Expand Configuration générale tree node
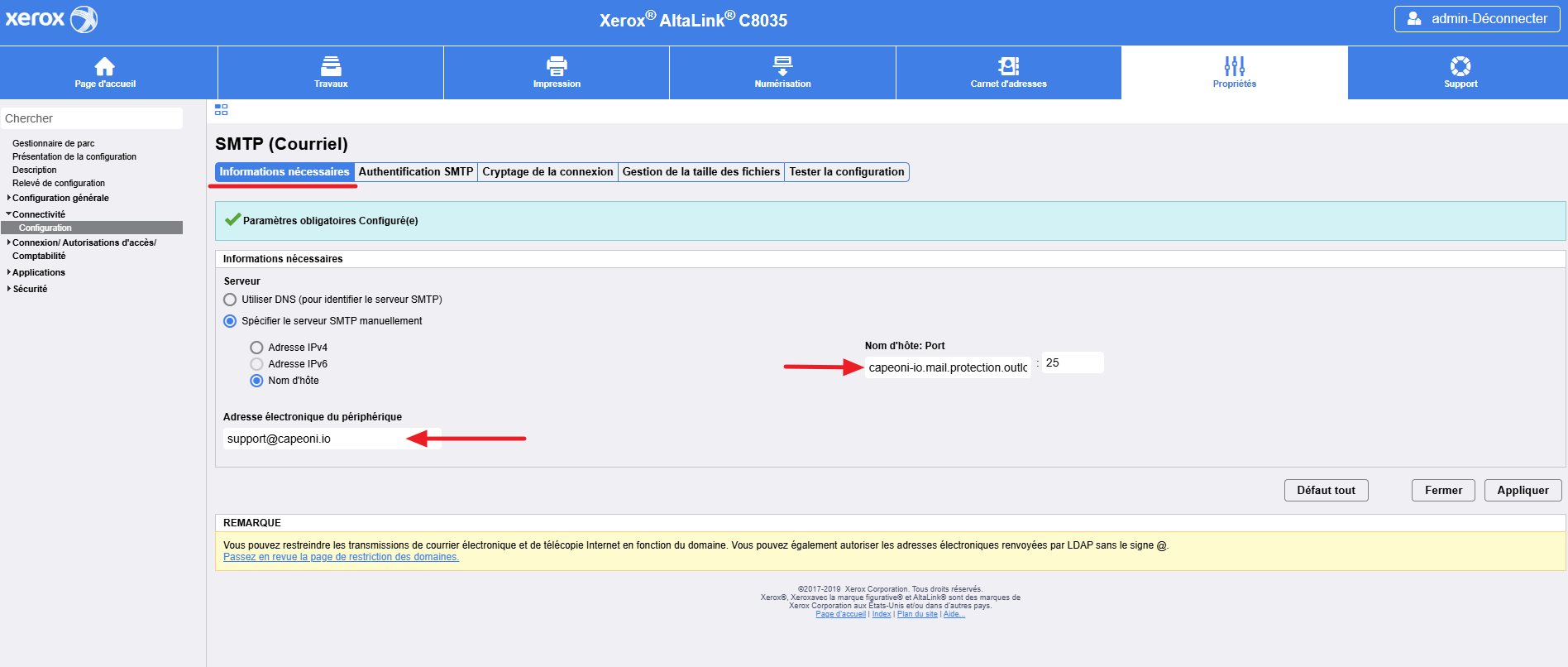1568x667 pixels. [9, 198]
